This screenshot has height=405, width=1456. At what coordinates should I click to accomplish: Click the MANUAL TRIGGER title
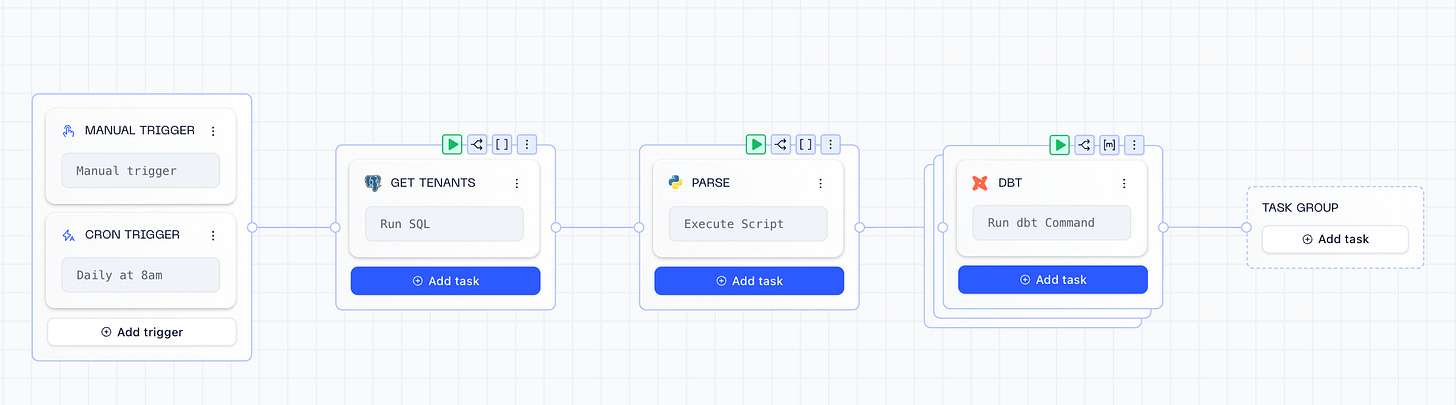click(140, 131)
